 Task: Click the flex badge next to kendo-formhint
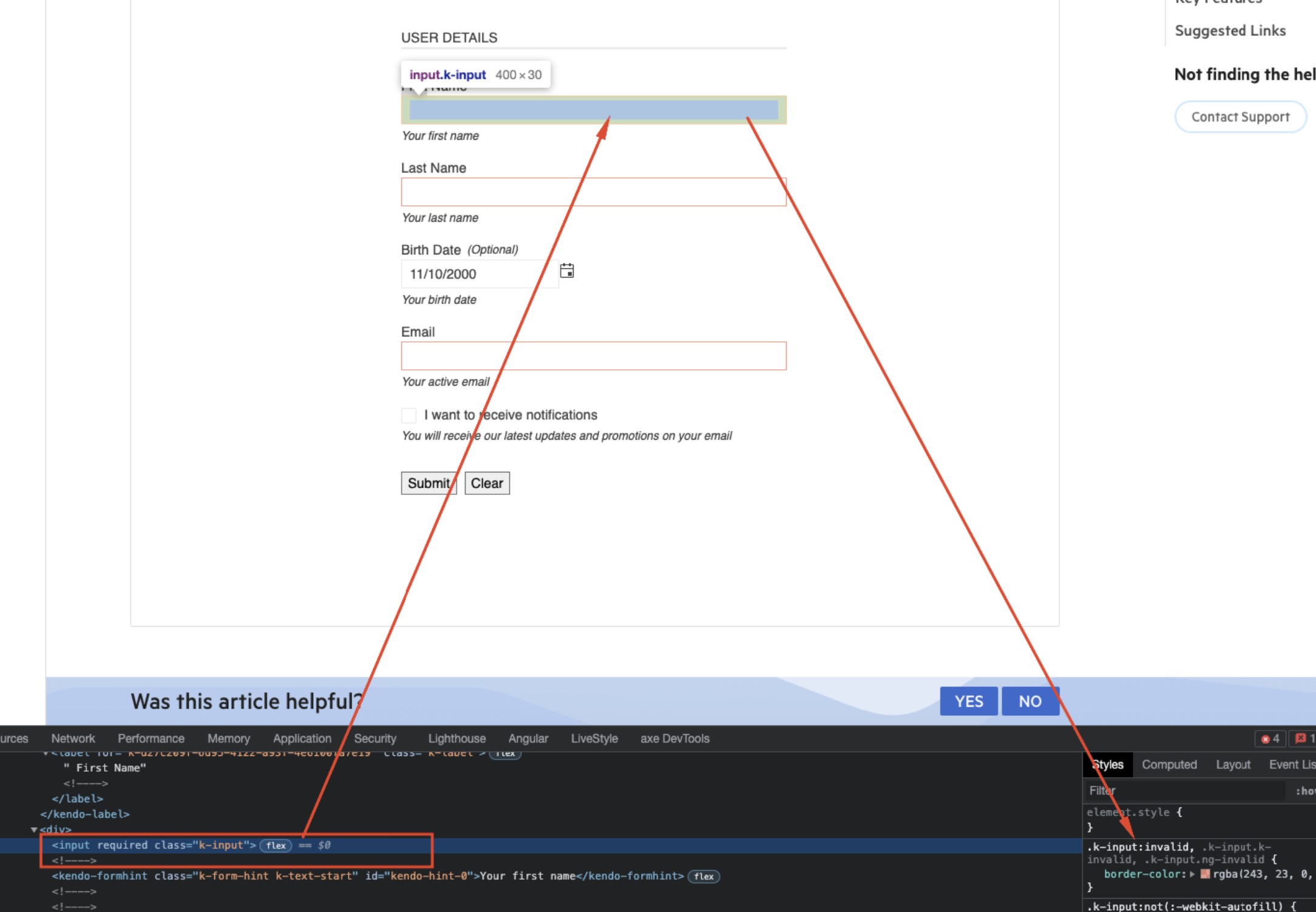[x=704, y=876]
